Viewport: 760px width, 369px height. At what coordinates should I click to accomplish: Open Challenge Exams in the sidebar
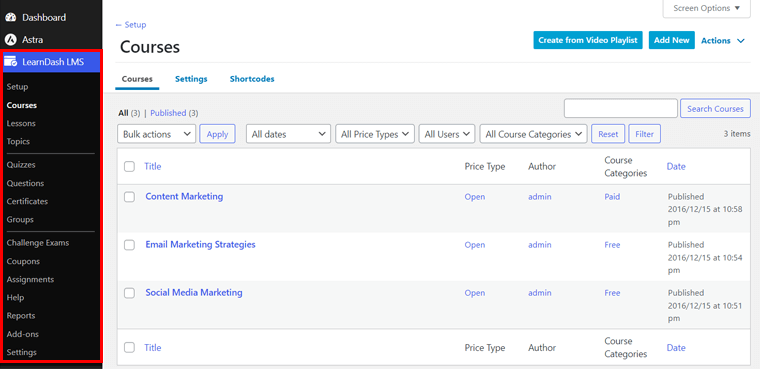click(x=38, y=242)
